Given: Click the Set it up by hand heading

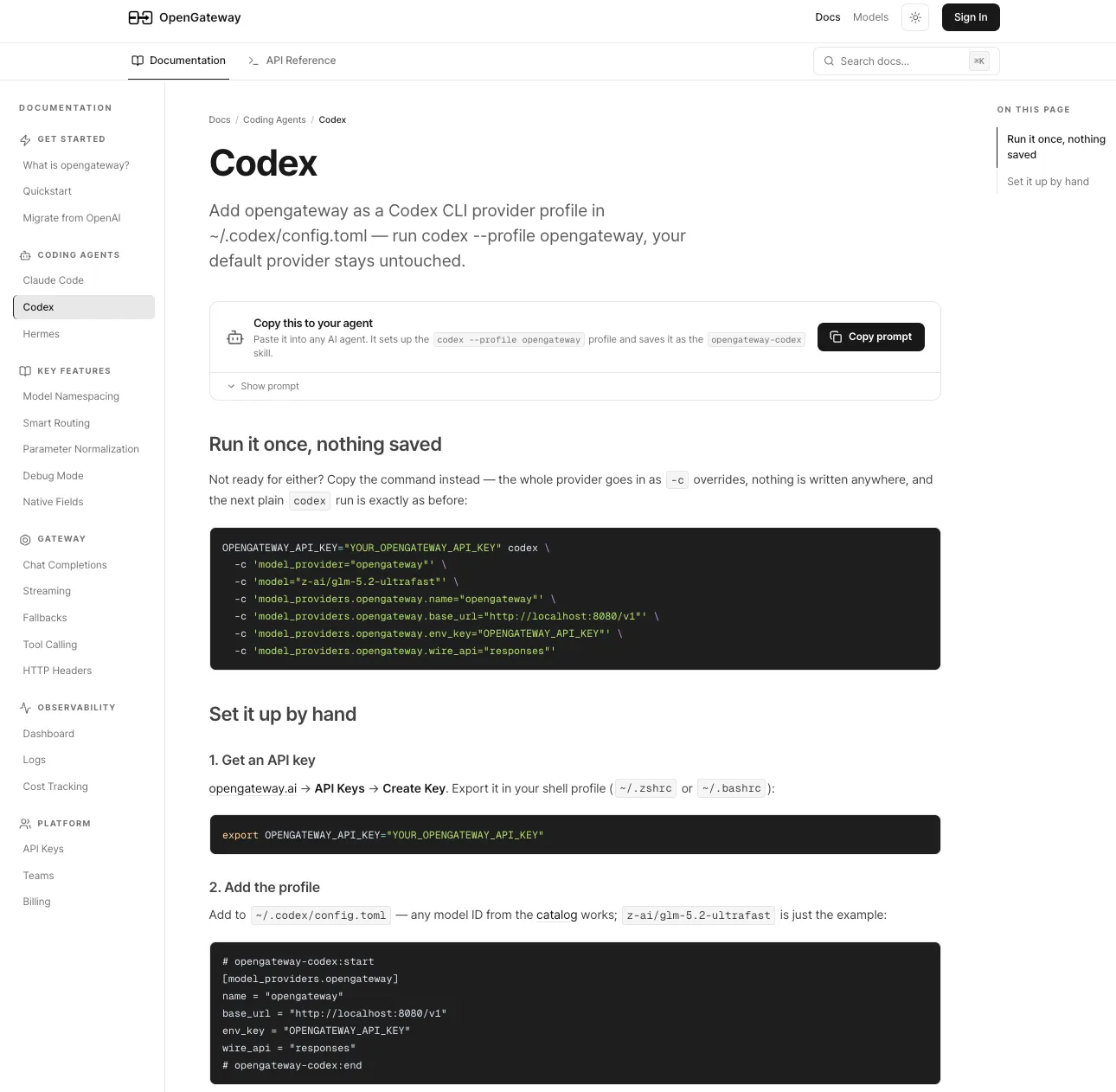Looking at the screenshot, I should point(283,715).
